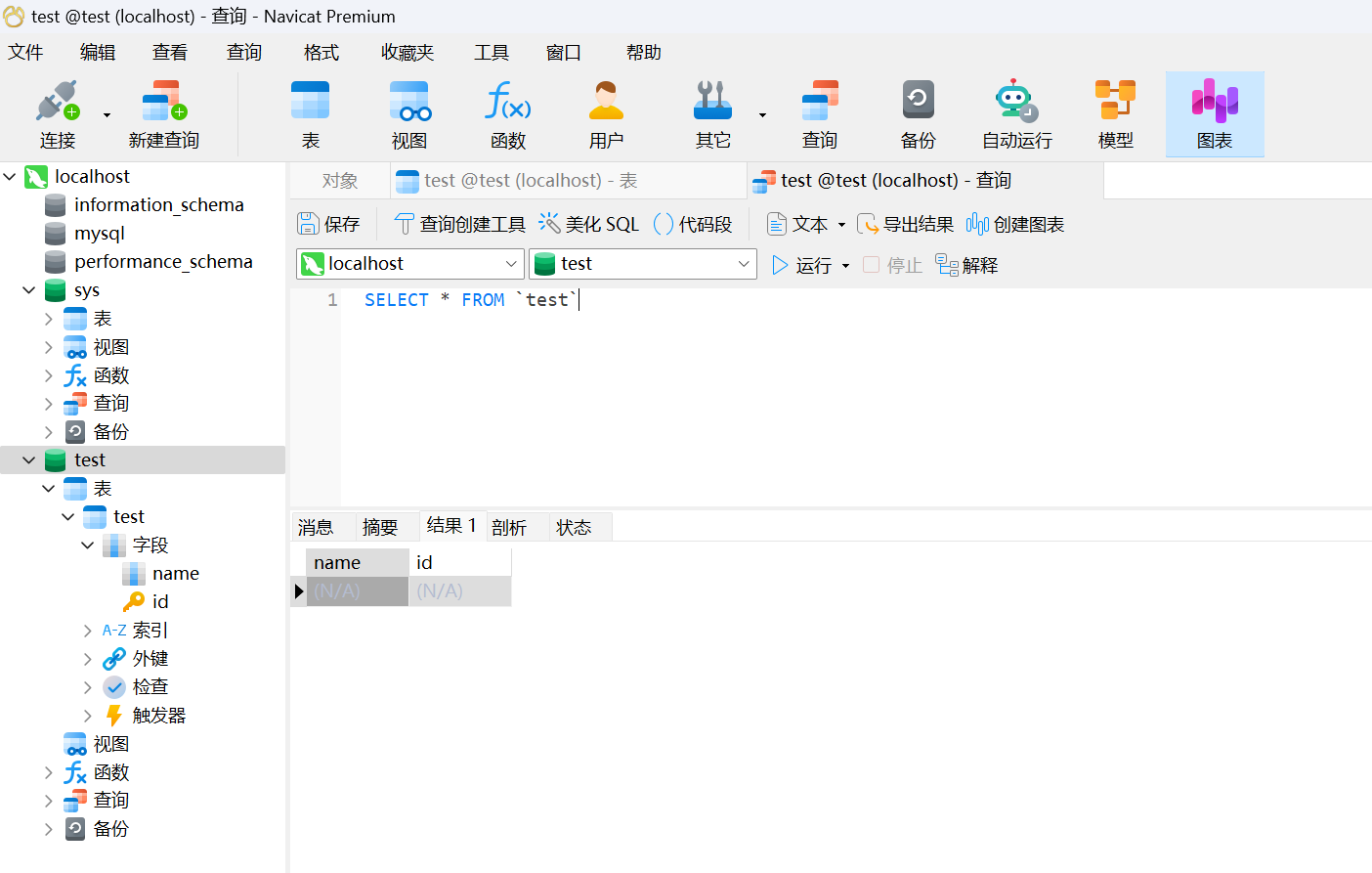
Task: Open the 窗口 (Window) menu
Action: 564,52
